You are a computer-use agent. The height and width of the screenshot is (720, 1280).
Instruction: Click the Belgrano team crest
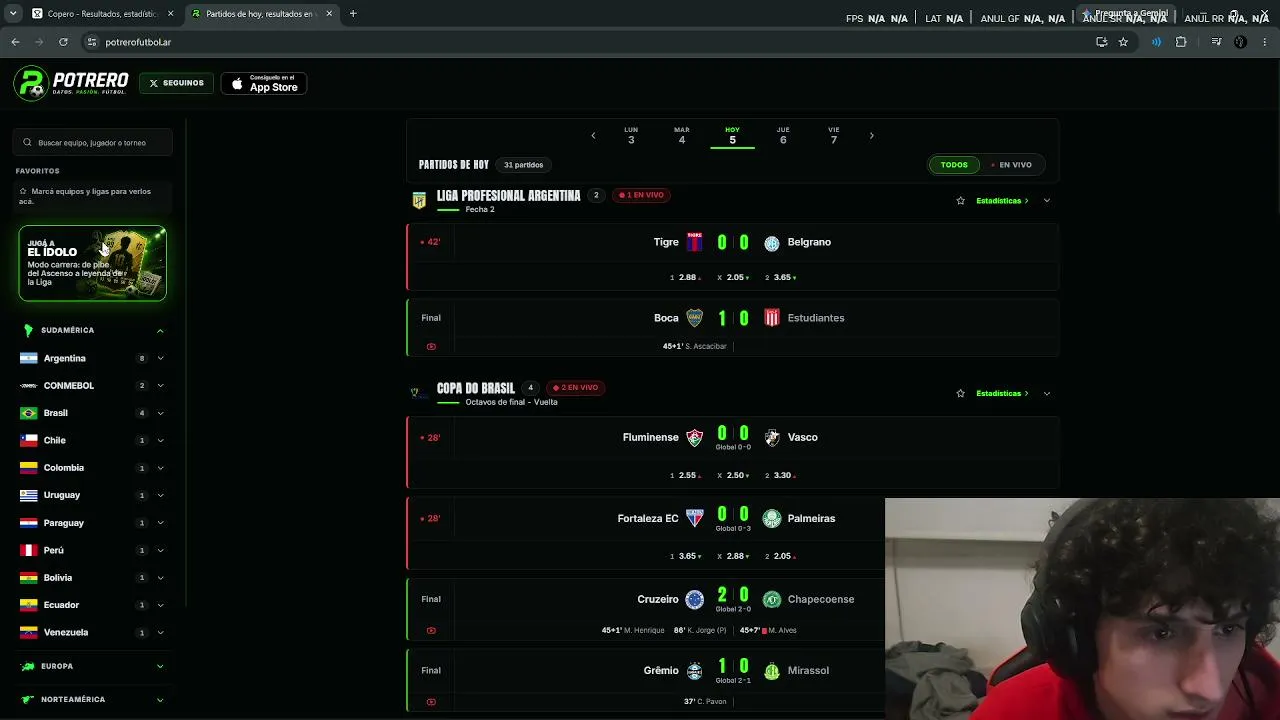(772, 242)
